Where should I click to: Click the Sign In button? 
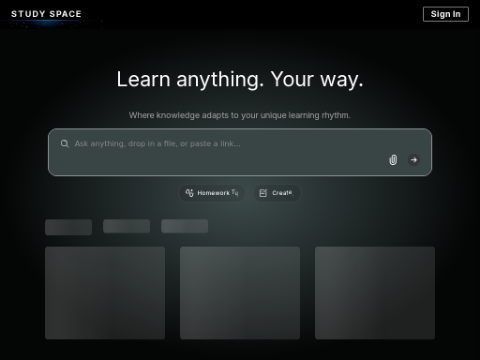(446, 14)
